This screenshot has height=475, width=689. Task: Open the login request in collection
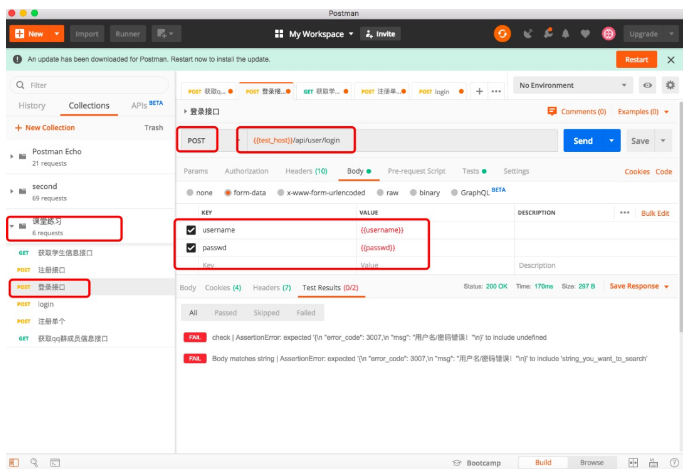click(46, 304)
